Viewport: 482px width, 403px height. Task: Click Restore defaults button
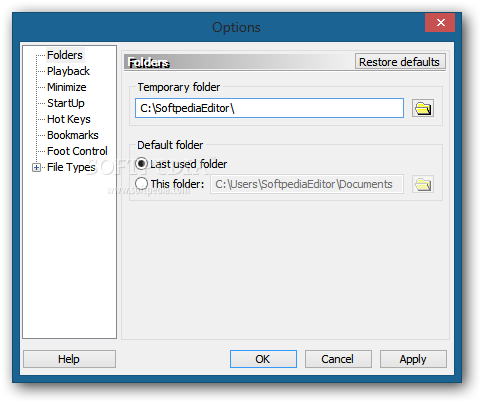[x=400, y=62]
